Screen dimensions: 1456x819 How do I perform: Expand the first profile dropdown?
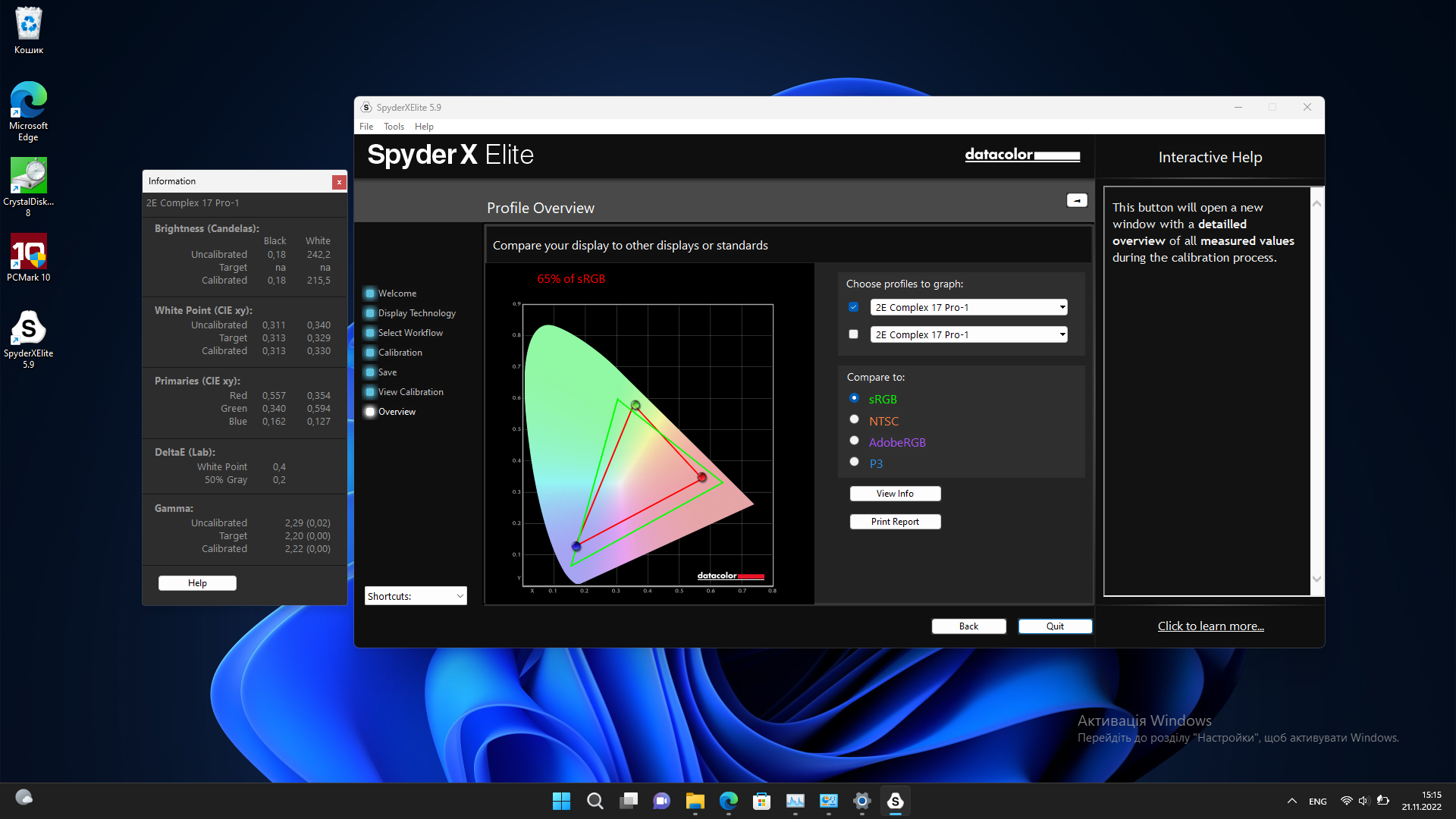[969, 307]
